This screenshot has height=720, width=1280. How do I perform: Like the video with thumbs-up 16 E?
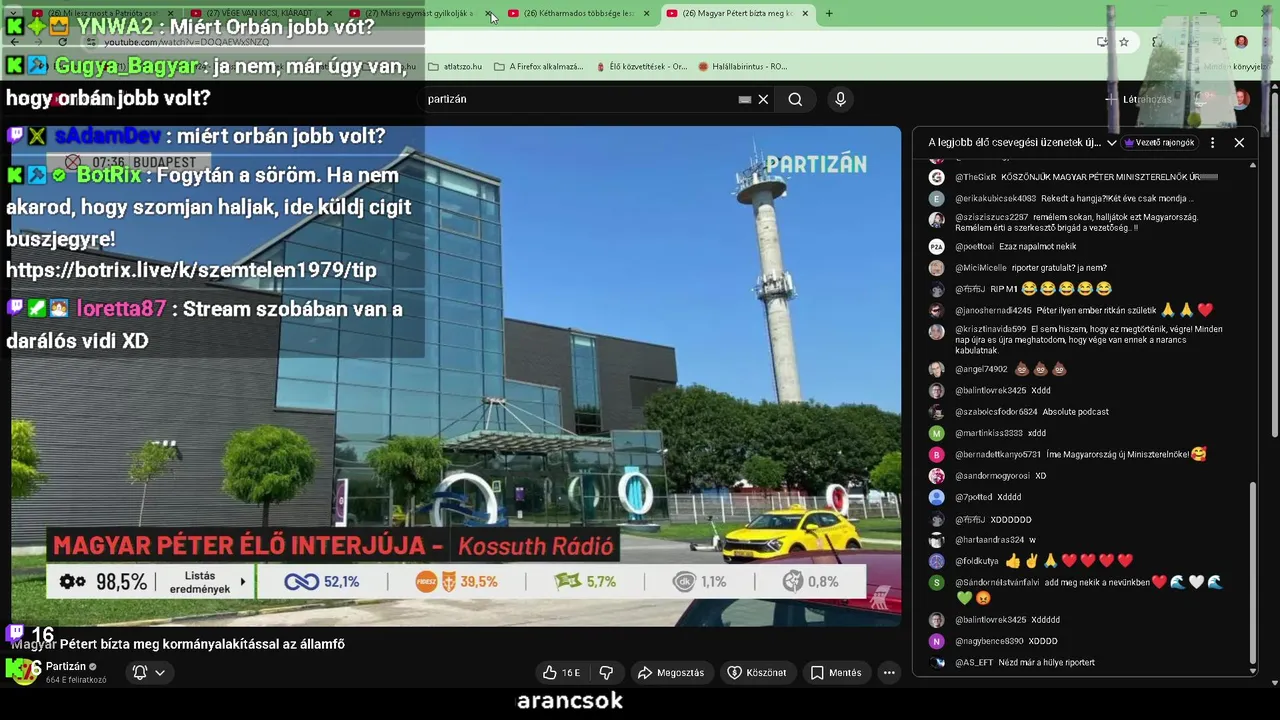pos(561,673)
